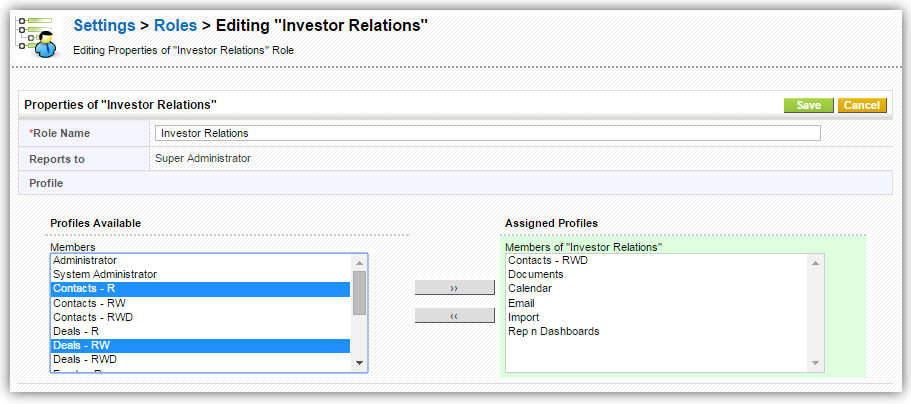Select Import in assigned profiles list

point(523,317)
